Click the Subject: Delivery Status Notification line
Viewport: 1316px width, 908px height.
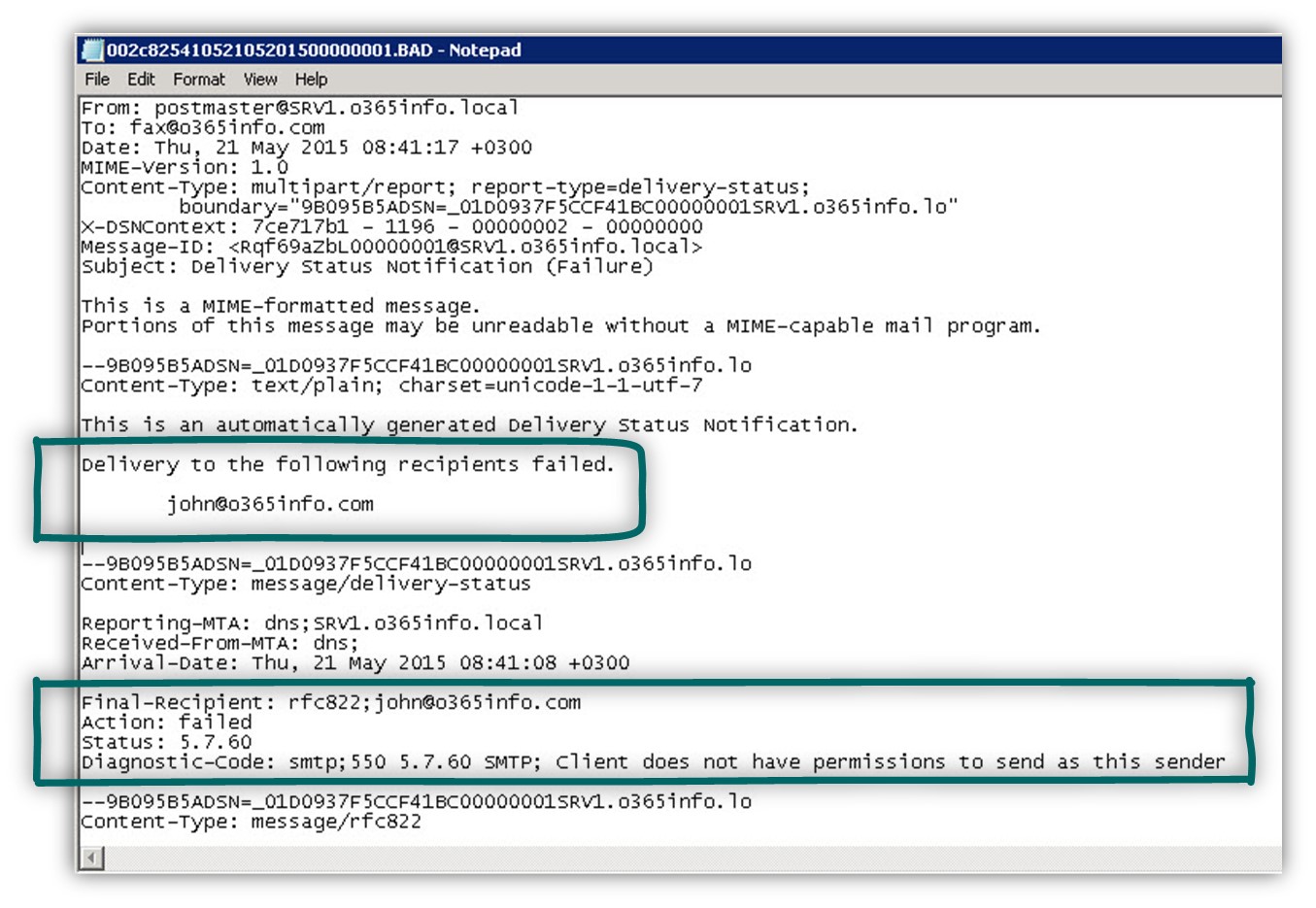367,266
